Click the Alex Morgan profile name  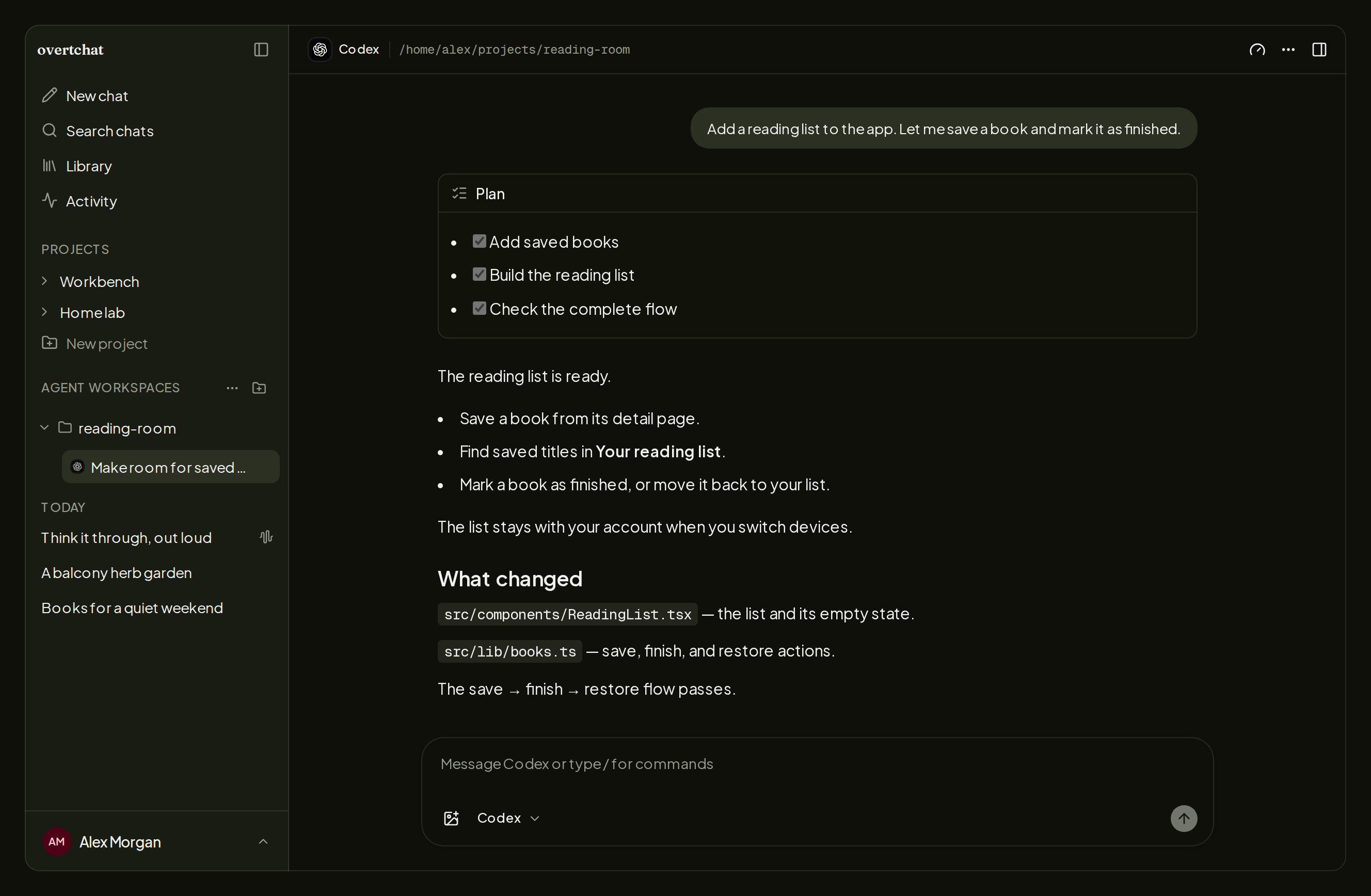(120, 842)
